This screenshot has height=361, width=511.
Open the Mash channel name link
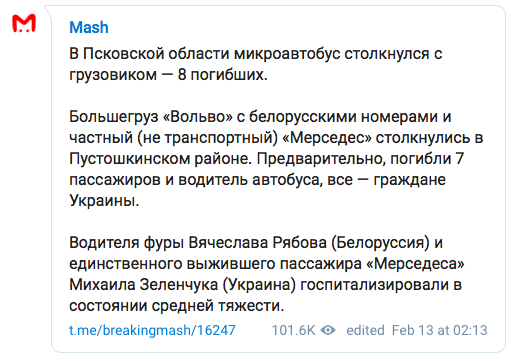[x=89, y=27]
